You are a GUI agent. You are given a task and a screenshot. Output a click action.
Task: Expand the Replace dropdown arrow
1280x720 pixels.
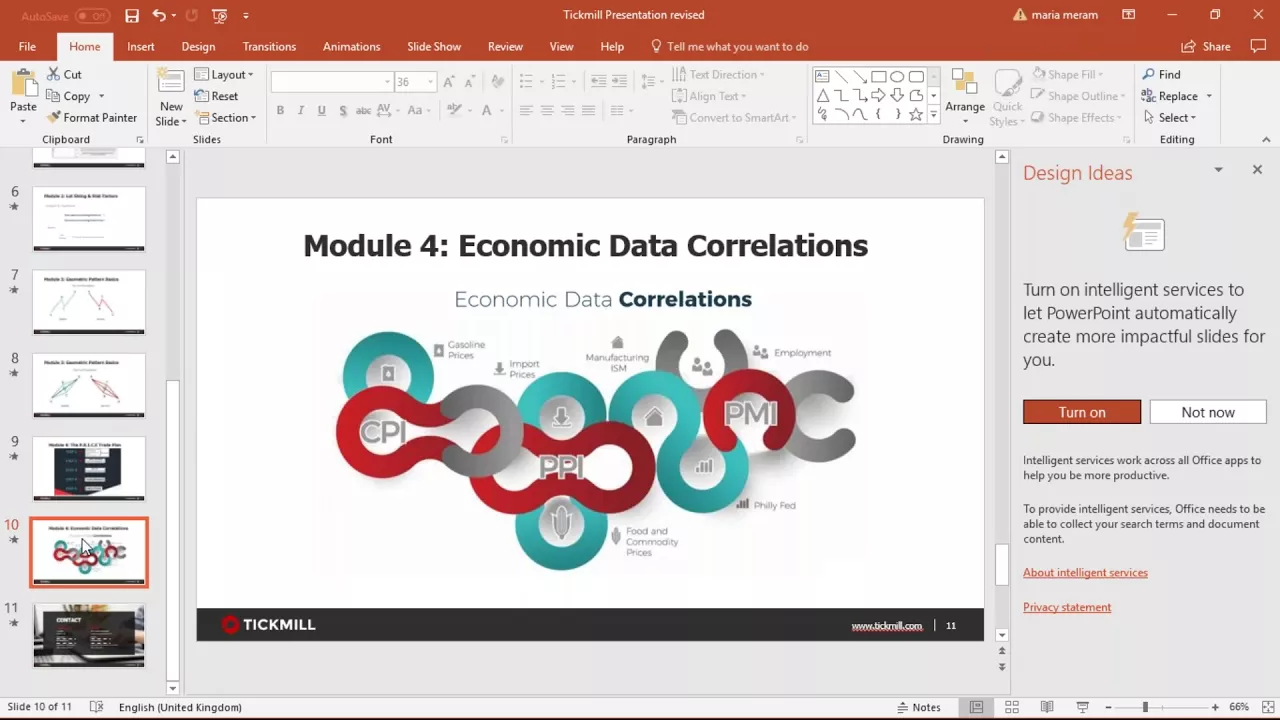point(1209,96)
